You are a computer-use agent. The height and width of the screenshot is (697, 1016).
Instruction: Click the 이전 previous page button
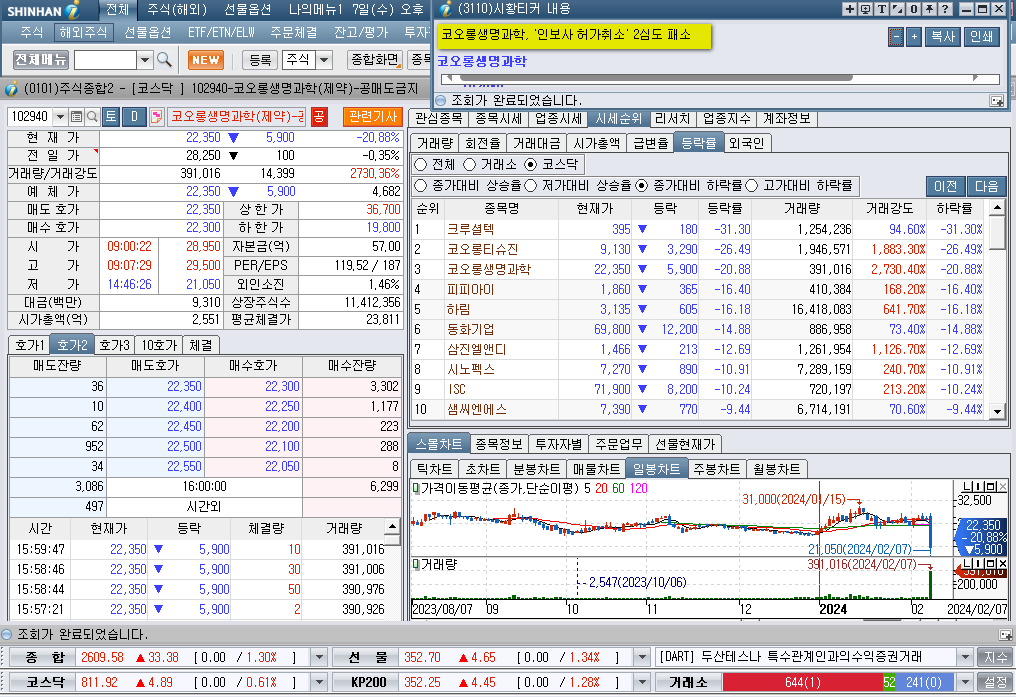(x=945, y=187)
